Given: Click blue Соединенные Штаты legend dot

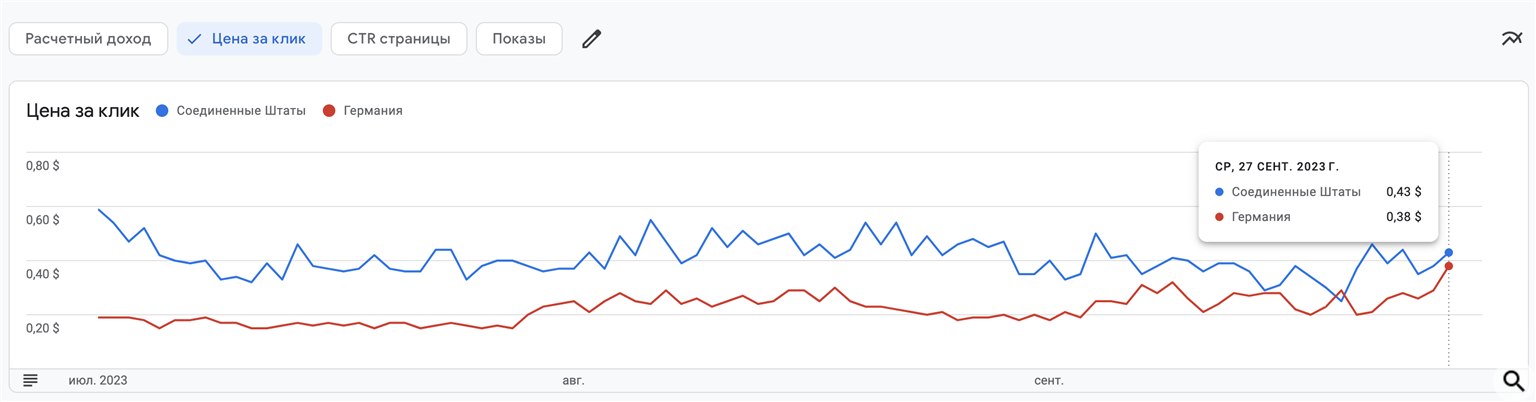Looking at the screenshot, I should (x=162, y=111).
